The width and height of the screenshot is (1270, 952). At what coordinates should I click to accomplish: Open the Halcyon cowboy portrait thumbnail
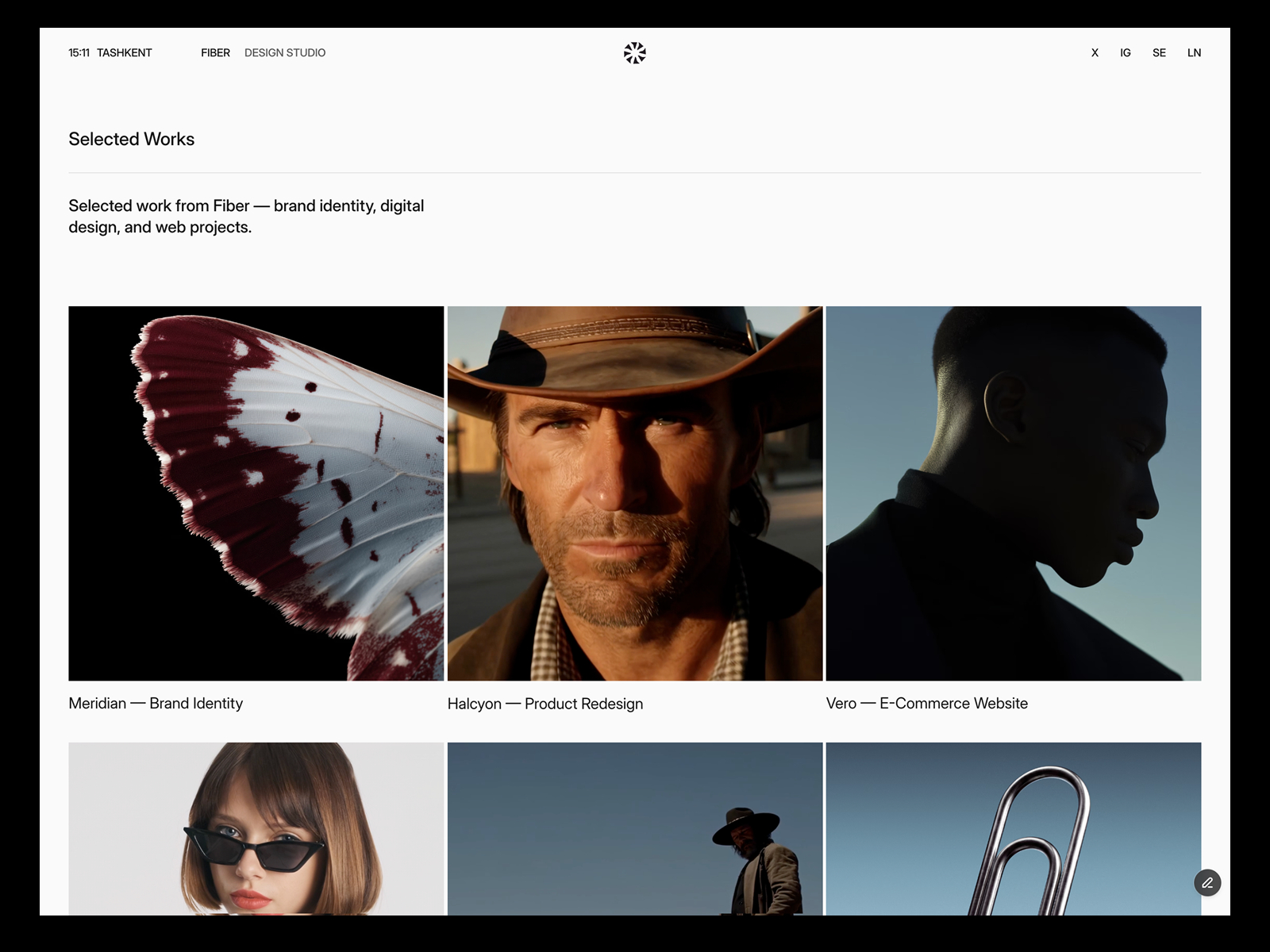(x=635, y=493)
